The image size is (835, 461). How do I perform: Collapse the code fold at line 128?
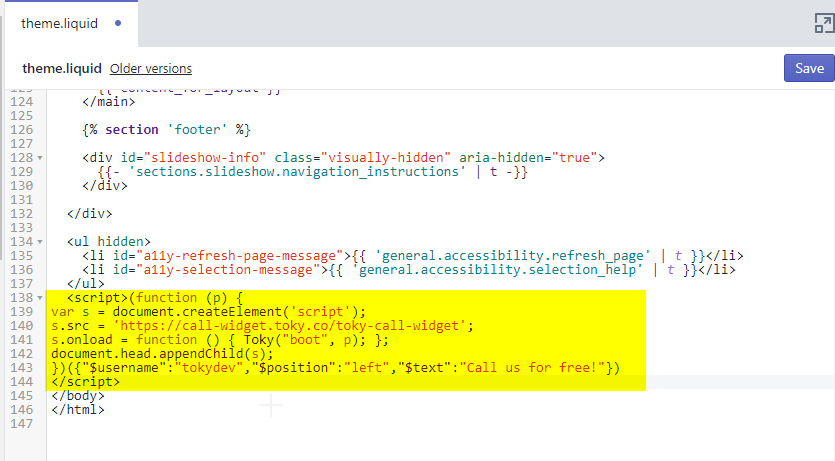40,158
